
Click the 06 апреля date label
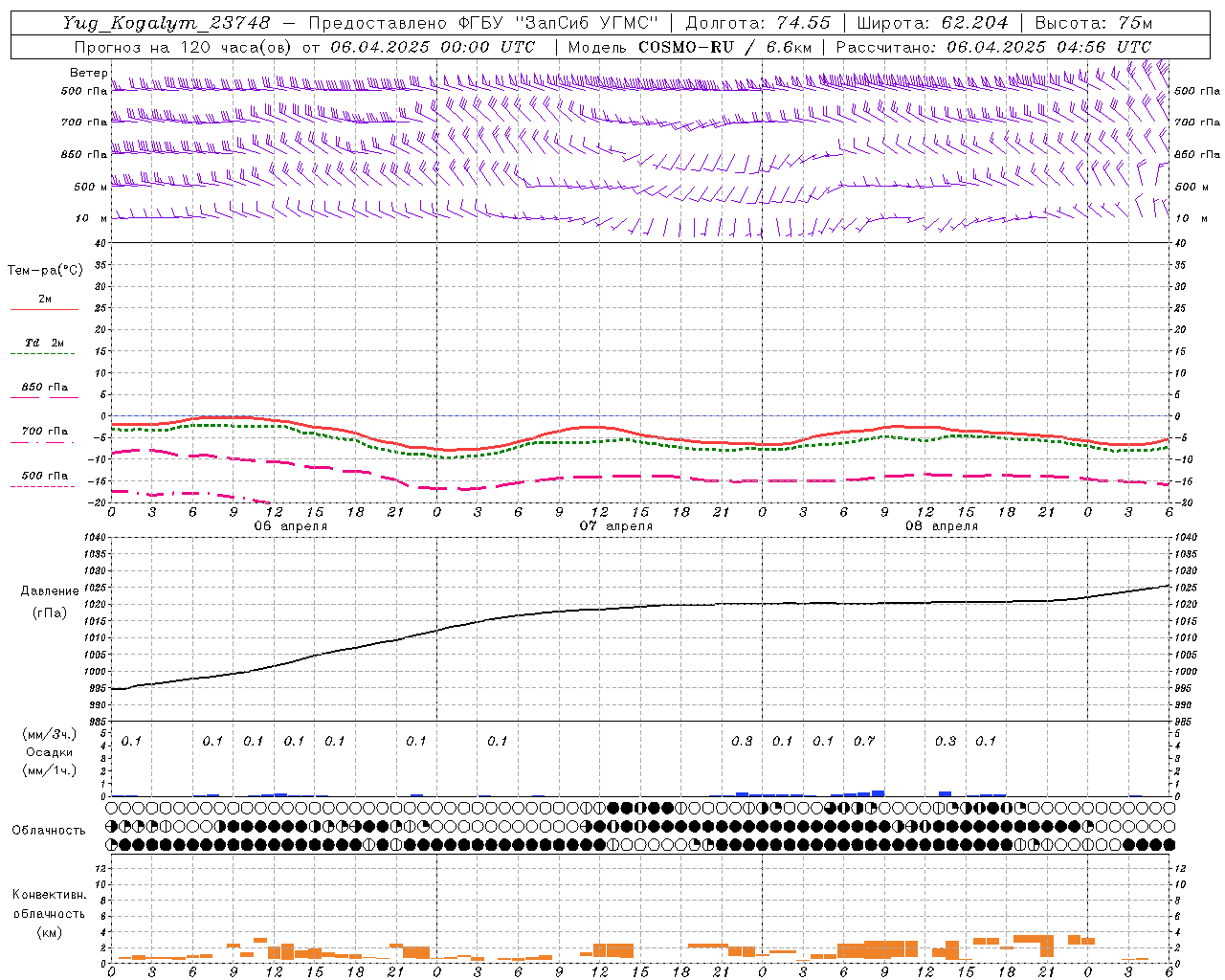pyautogui.click(x=291, y=526)
